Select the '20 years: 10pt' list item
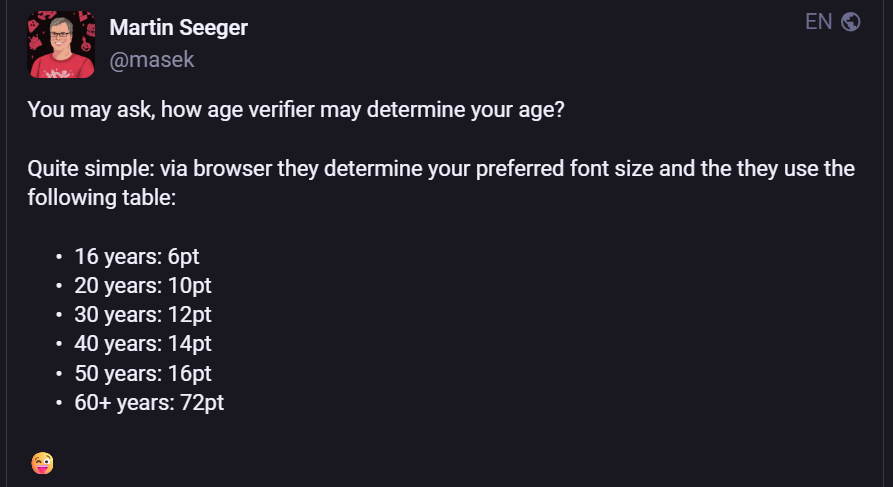 click(142, 285)
